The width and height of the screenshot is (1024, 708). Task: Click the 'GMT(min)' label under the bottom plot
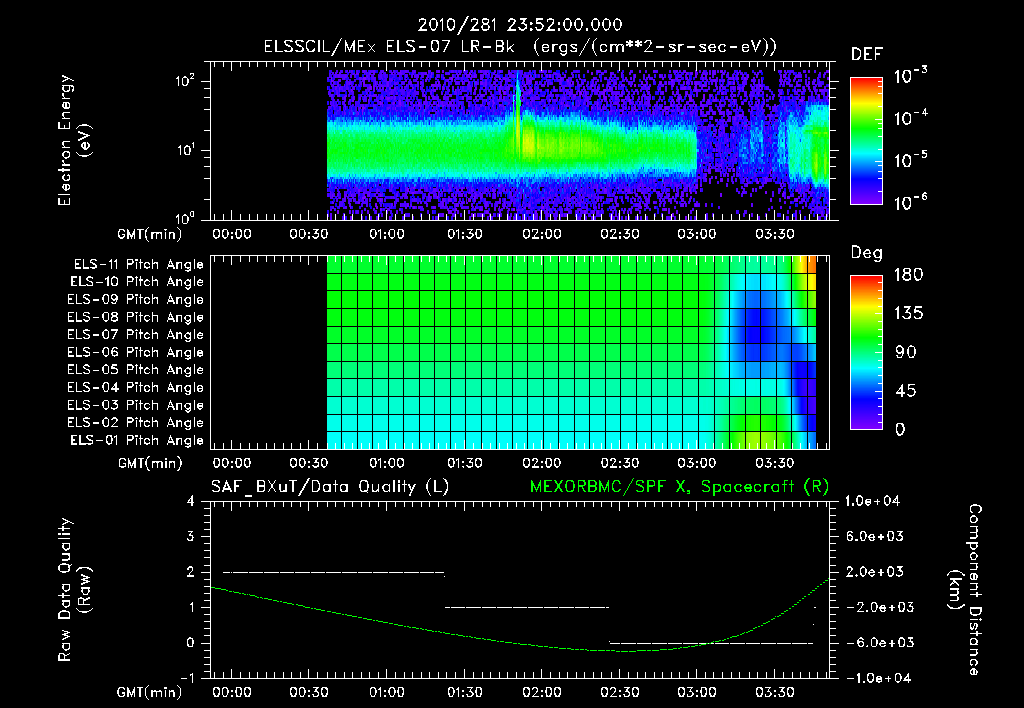[149, 692]
